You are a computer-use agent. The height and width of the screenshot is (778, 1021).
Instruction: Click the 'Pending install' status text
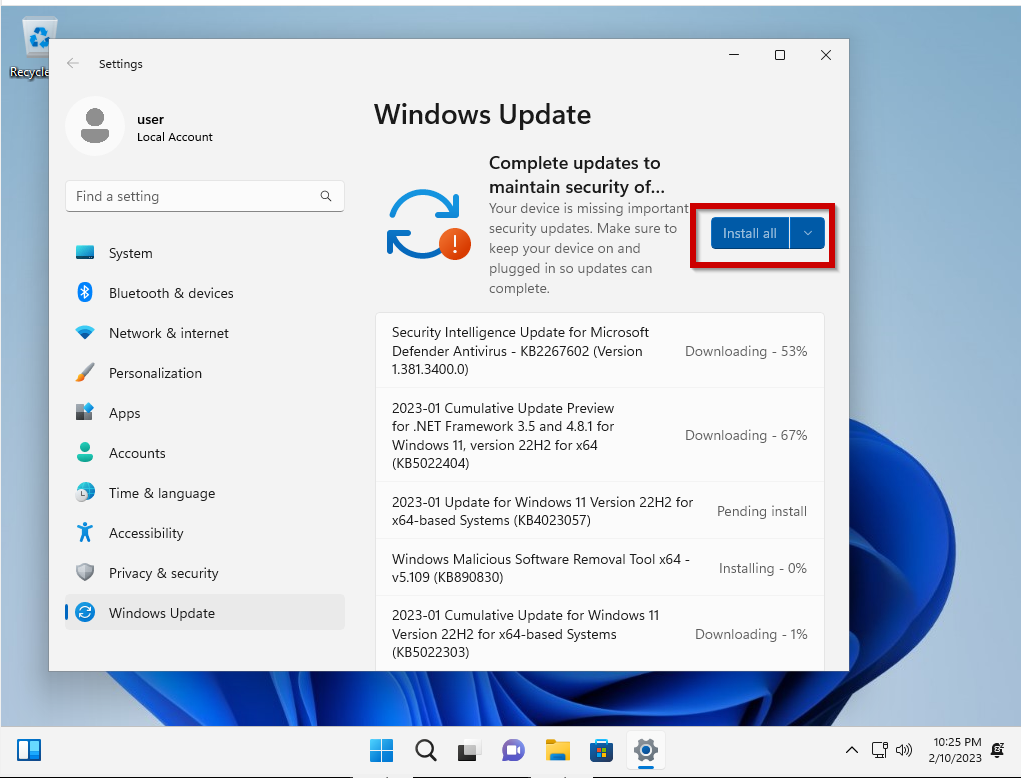(x=762, y=512)
